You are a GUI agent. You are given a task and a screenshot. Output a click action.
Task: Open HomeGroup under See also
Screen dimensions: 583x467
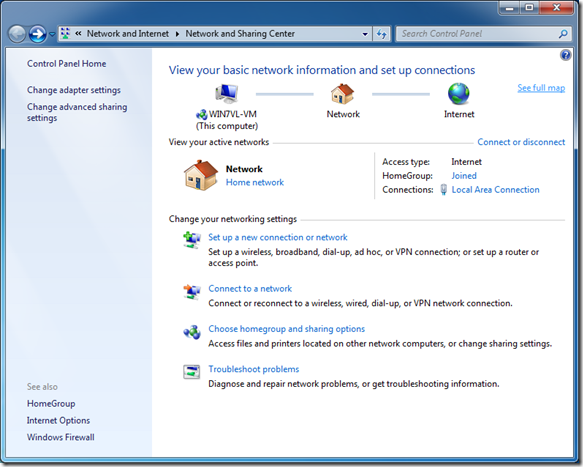click(x=51, y=403)
